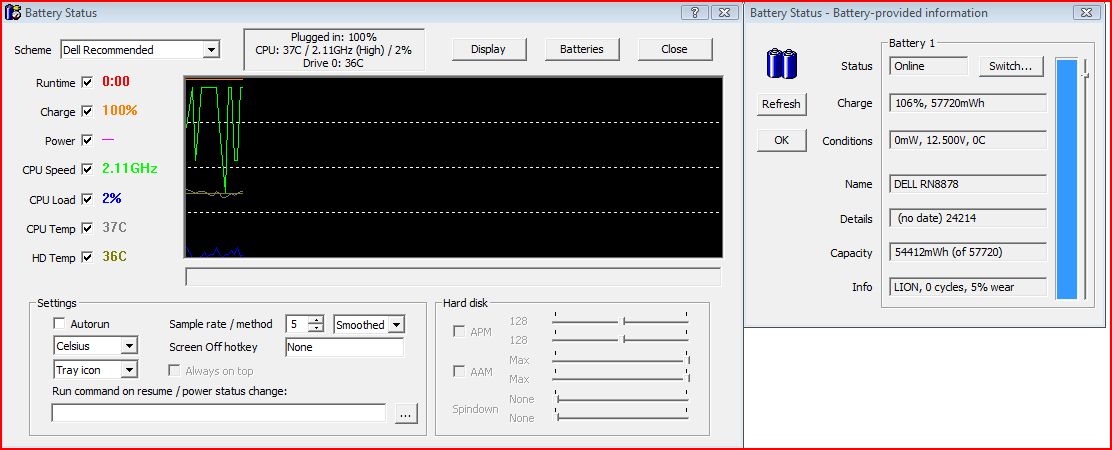Click the red '0:00' runtime value
The width and height of the screenshot is (1112, 450).
coord(116,81)
